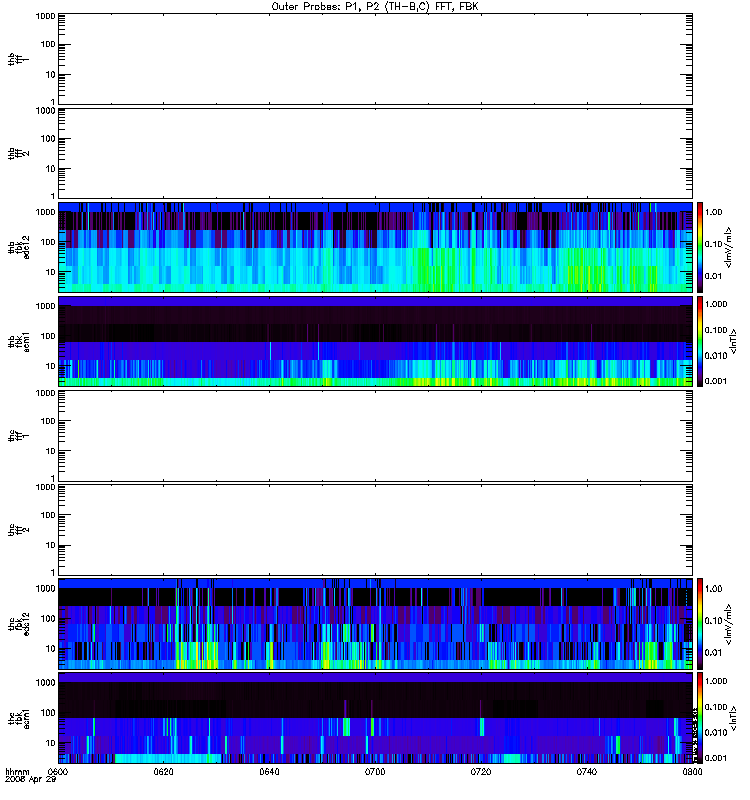Click the '0.10' tick on thb edc12 color bar
750x800 pixels.
tap(713, 244)
